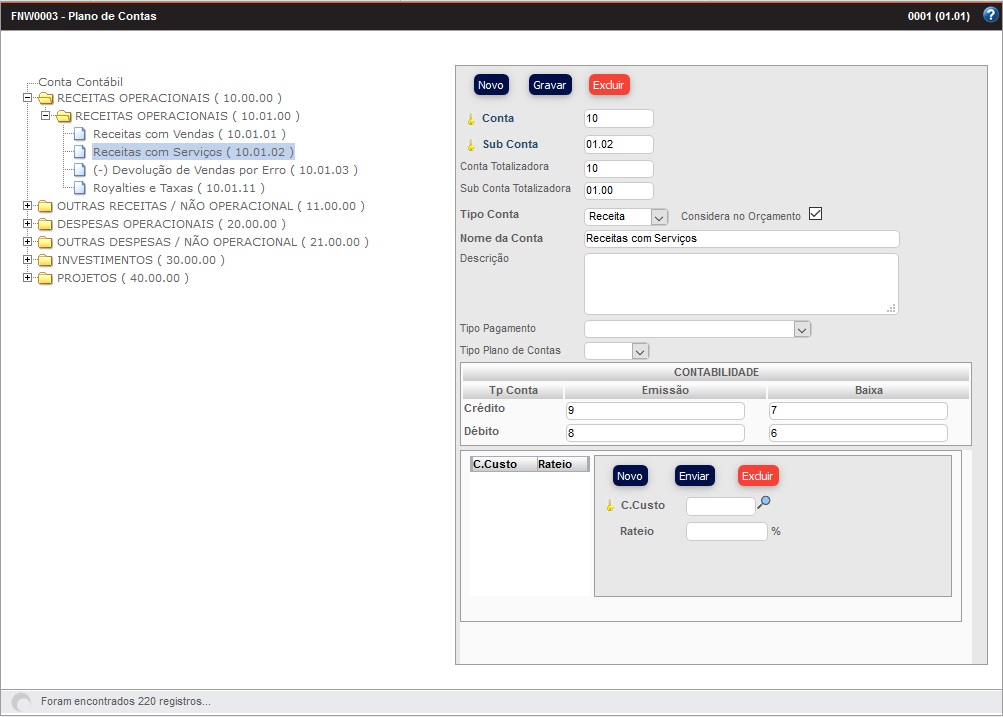The height and width of the screenshot is (717, 1003).
Task: Click the Rateio percentage input field
Action: pos(726,531)
